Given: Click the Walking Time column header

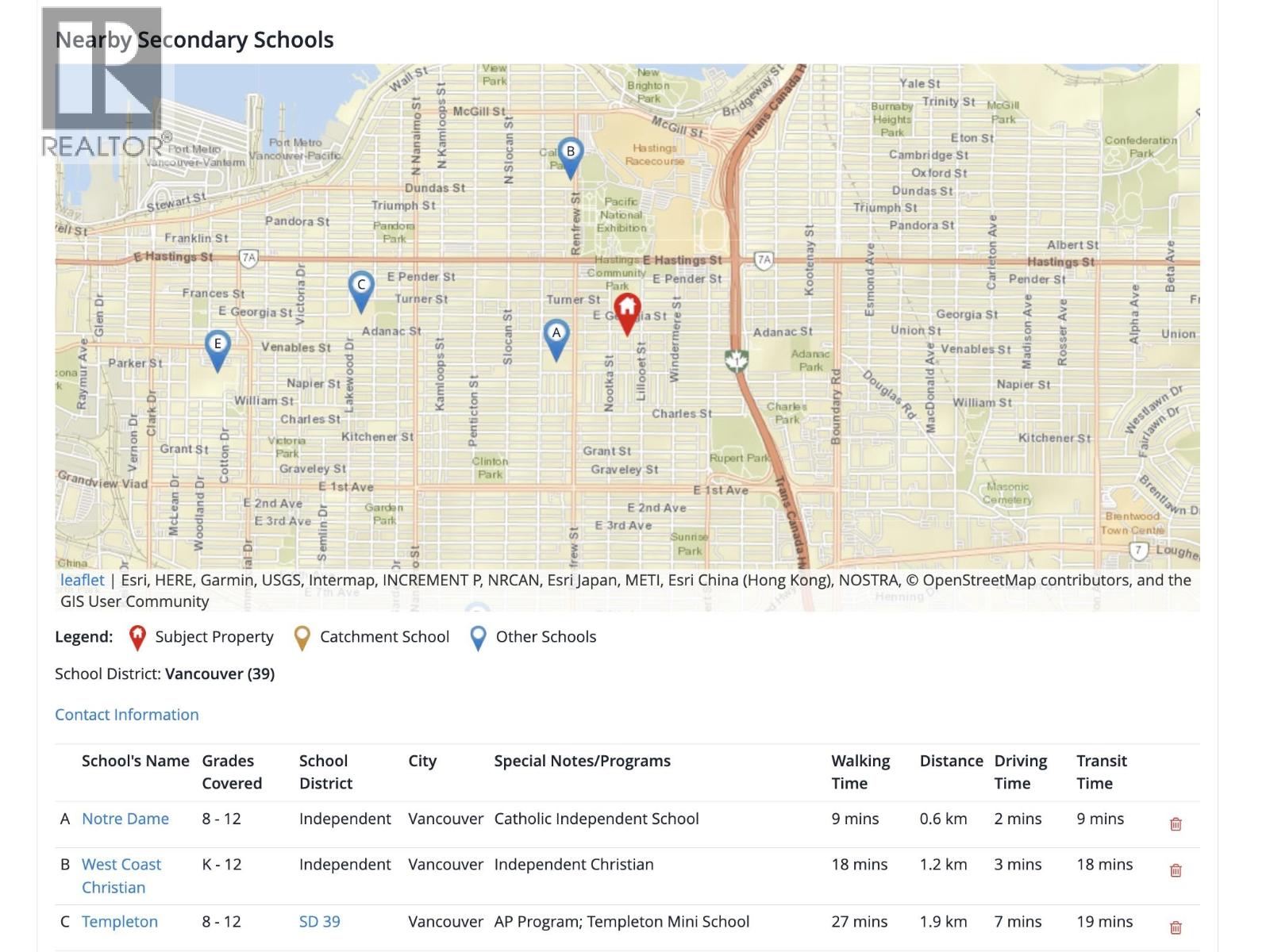Looking at the screenshot, I should click(860, 771).
